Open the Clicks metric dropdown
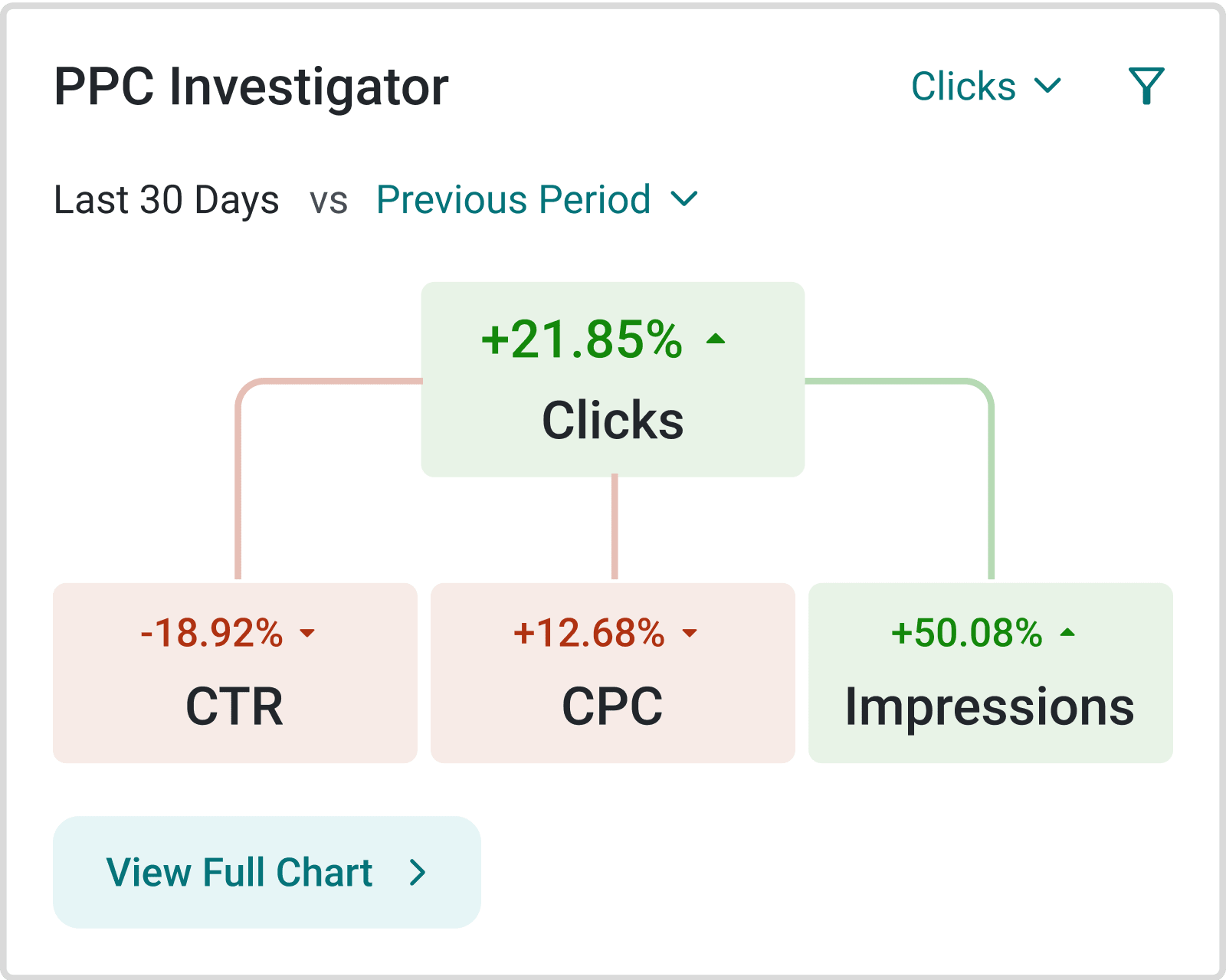The height and width of the screenshot is (980, 1226). (x=964, y=86)
